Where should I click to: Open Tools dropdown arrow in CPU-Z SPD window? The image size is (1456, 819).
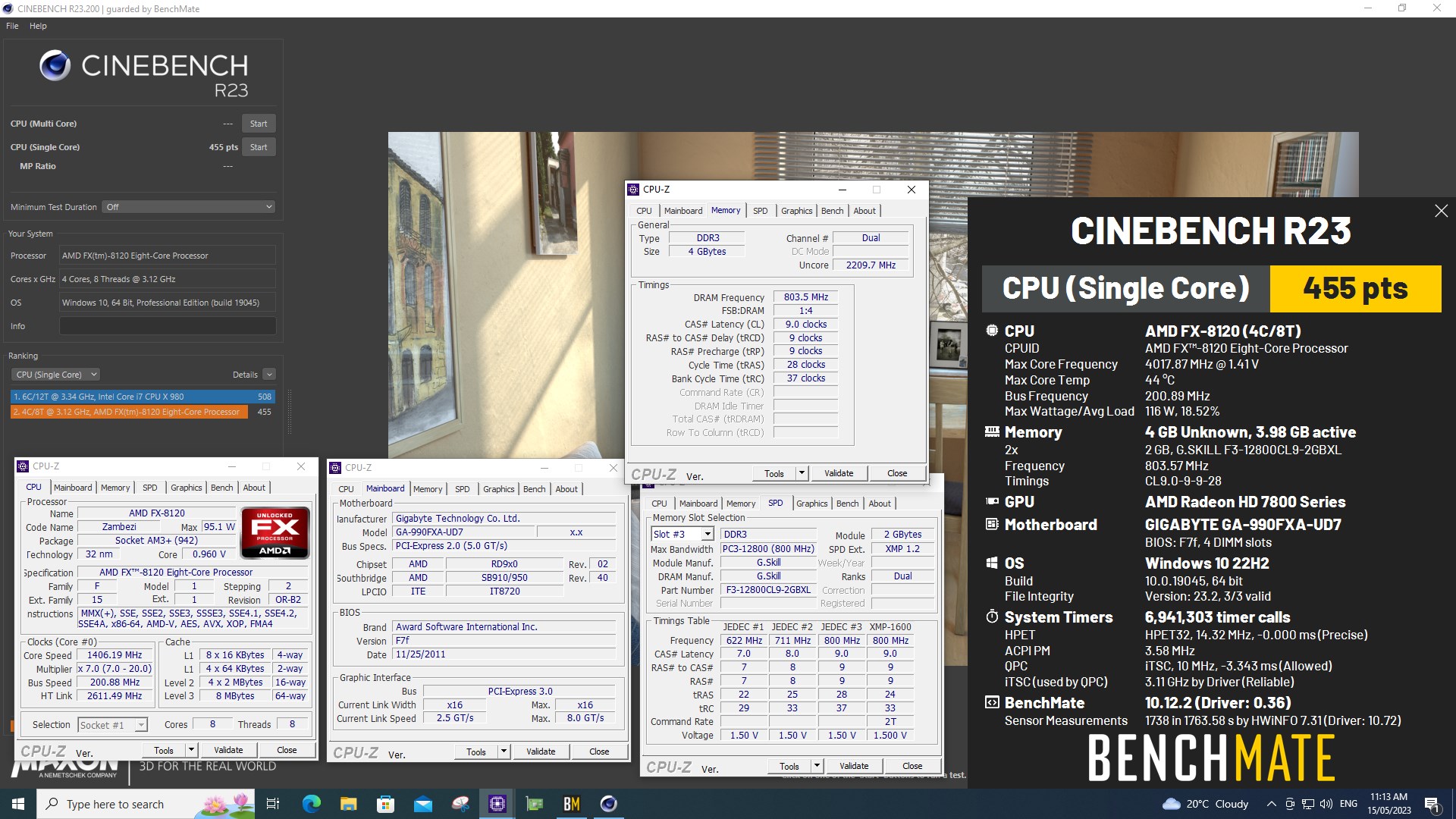817,766
